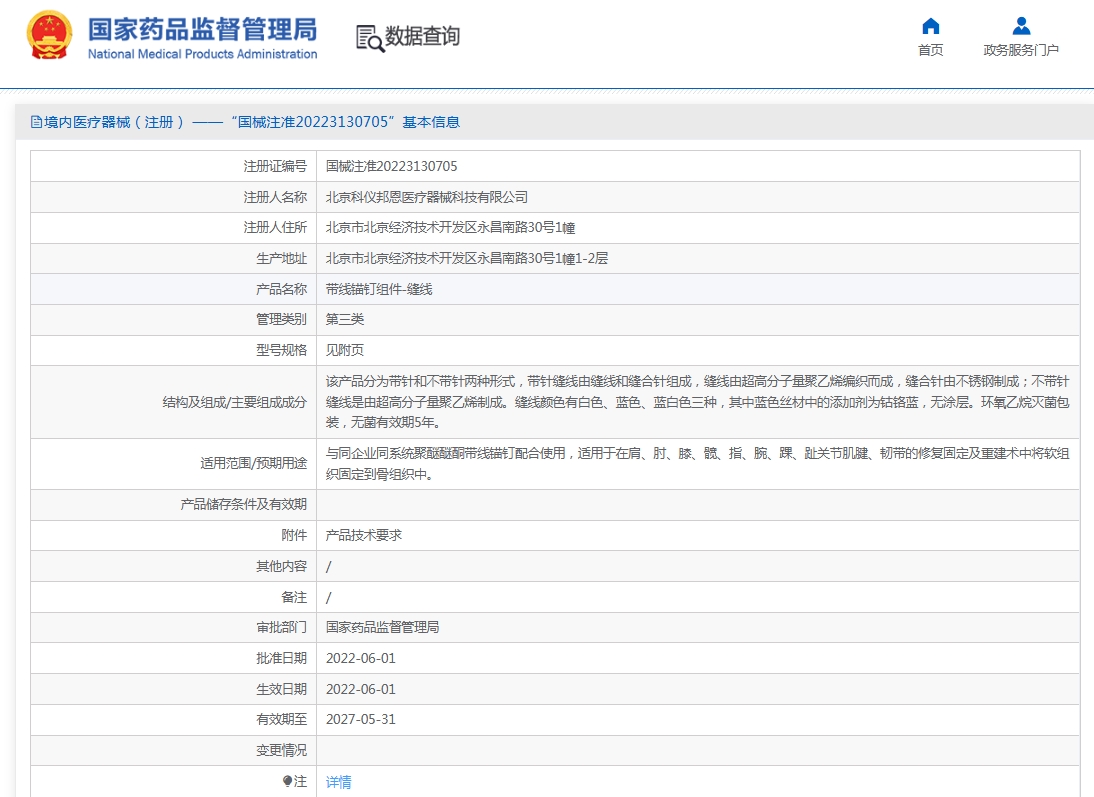Click the 注册人名称 label

275,197
